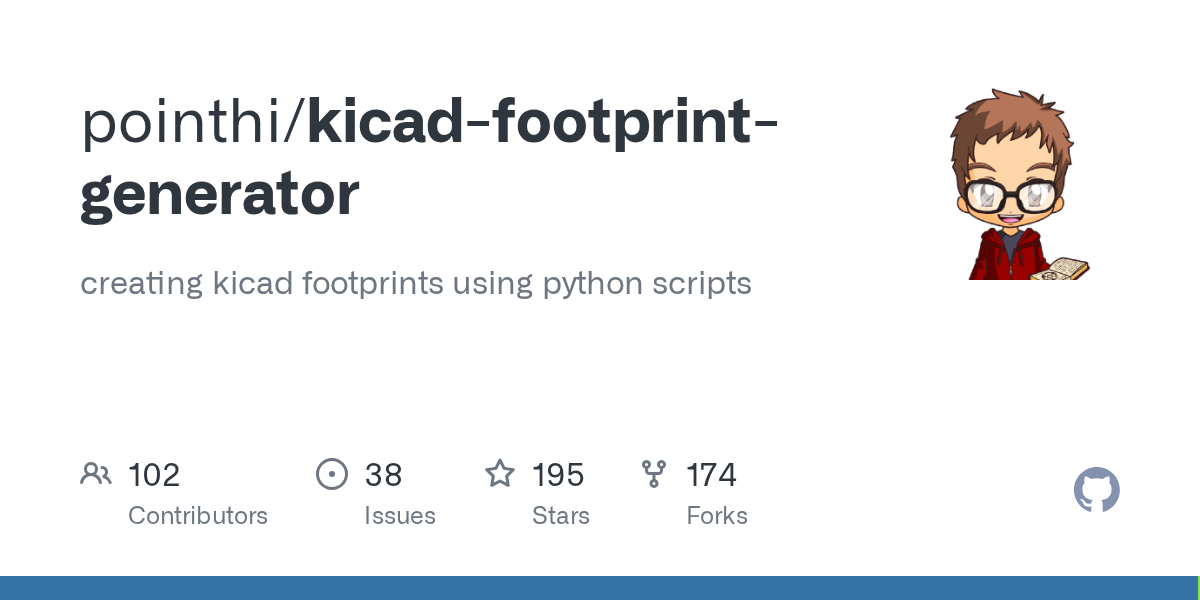This screenshot has height=600, width=1200.
Task: Click the description about python scripts
Action: pos(415,283)
